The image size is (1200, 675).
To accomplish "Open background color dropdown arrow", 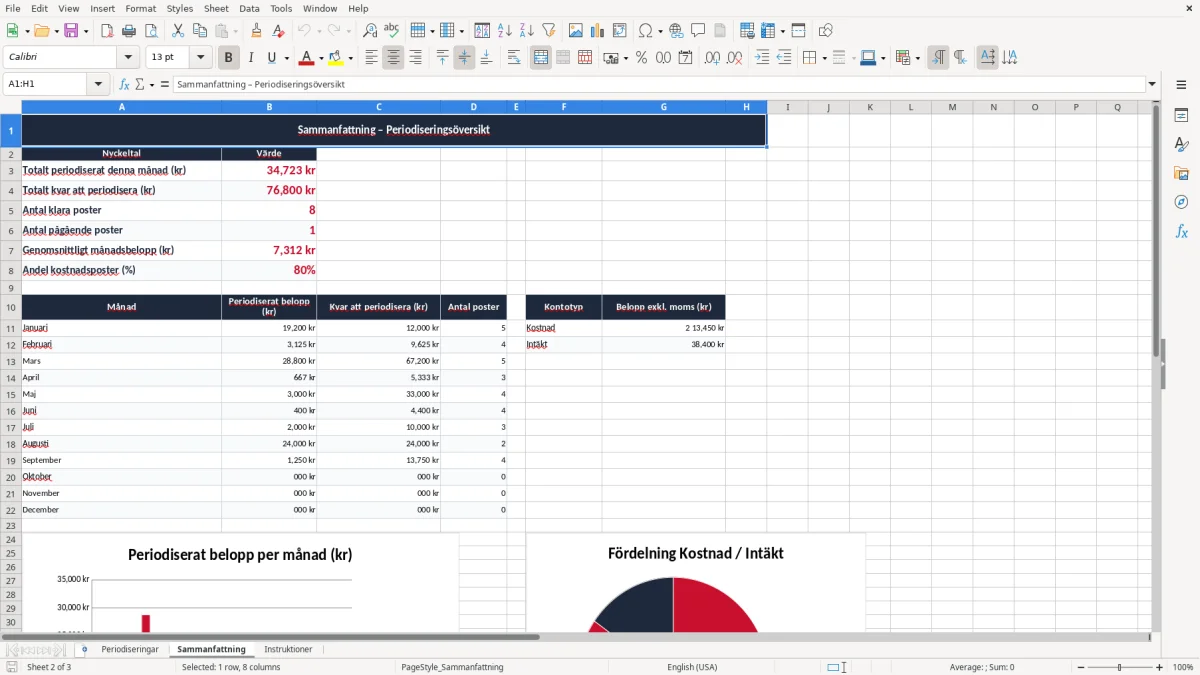I will coord(350,58).
